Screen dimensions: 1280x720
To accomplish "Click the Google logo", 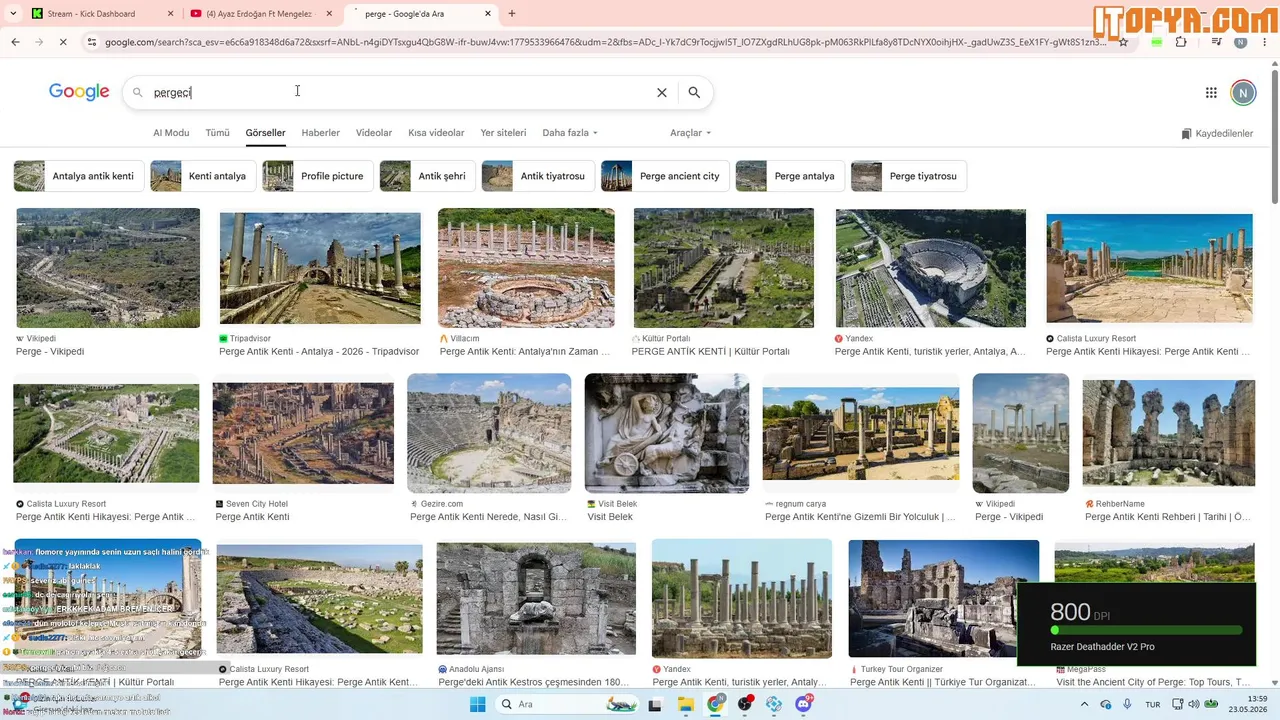I will point(79,92).
